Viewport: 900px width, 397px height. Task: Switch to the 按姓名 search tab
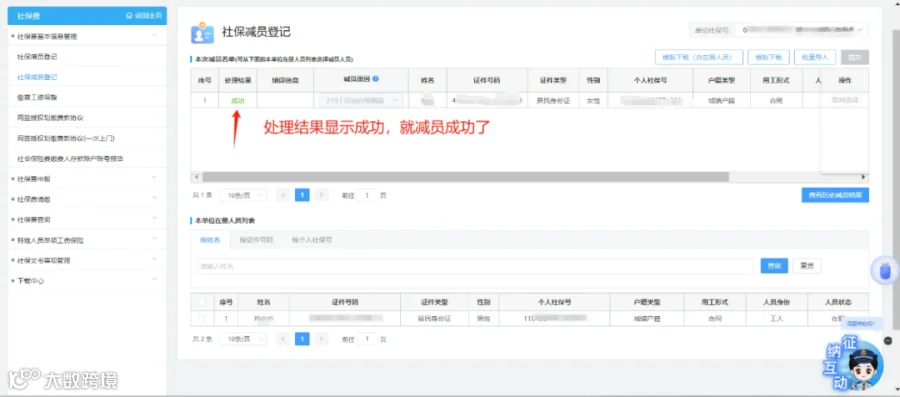(210, 240)
